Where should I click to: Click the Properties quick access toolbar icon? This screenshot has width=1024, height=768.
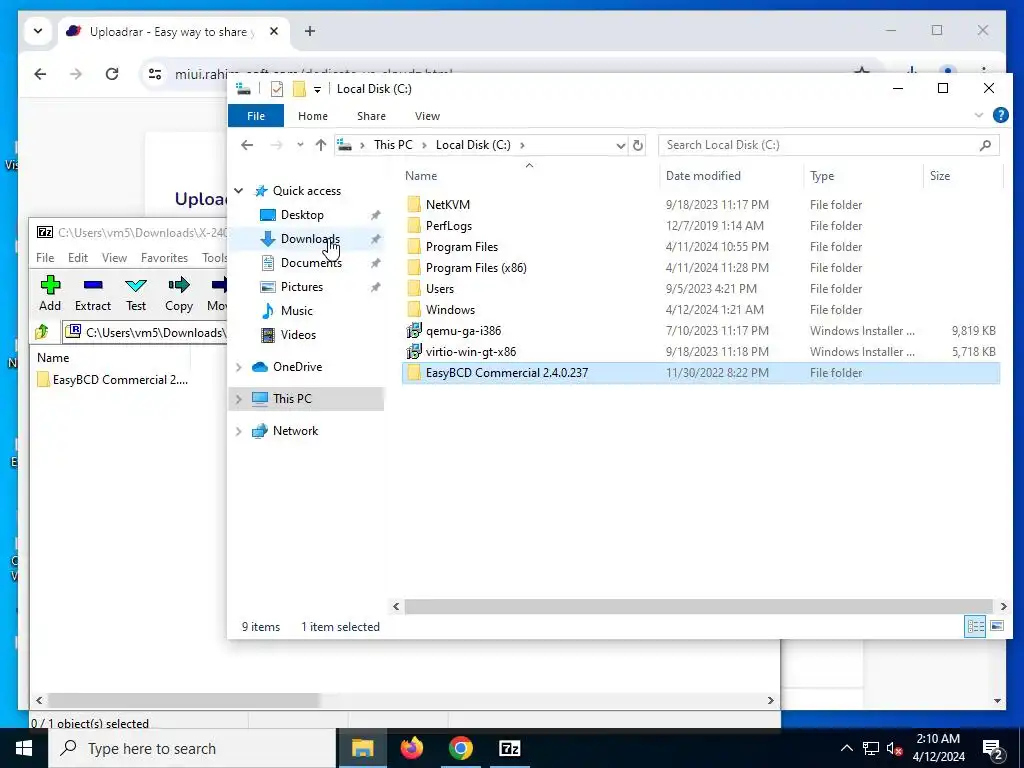coord(277,89)
